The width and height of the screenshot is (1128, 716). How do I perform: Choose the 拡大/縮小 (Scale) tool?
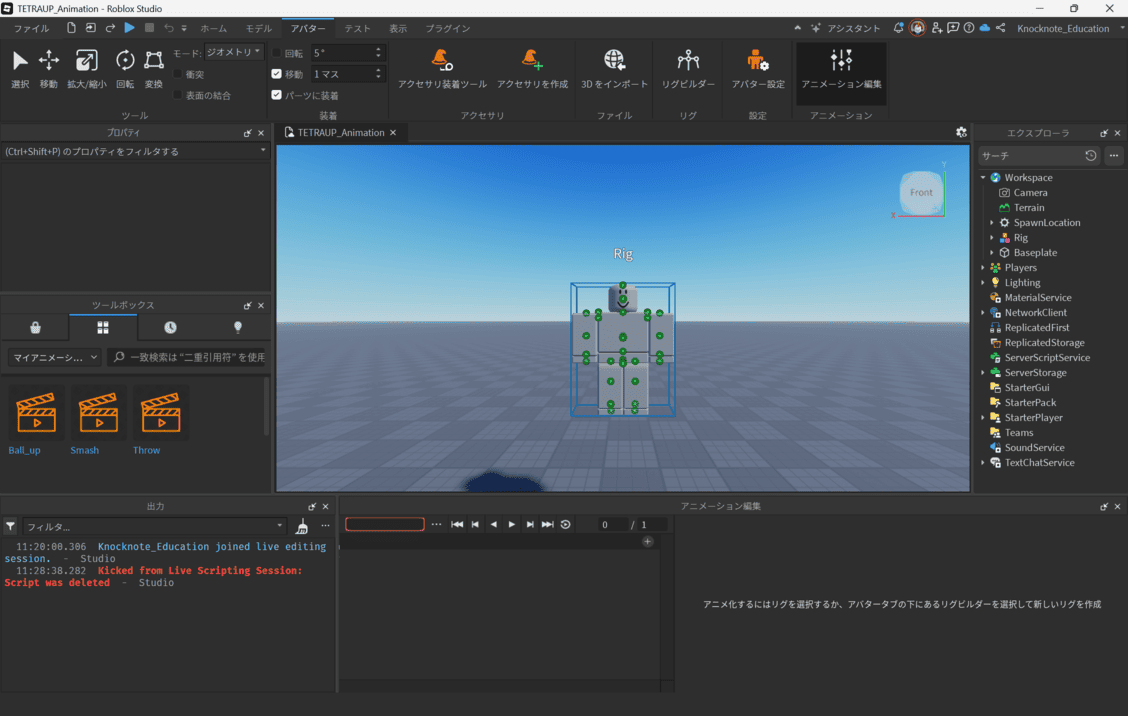[86, 69]
